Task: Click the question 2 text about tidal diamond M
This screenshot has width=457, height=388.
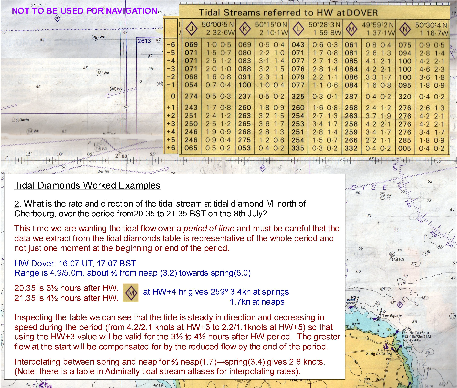Action: pos(160,209)
